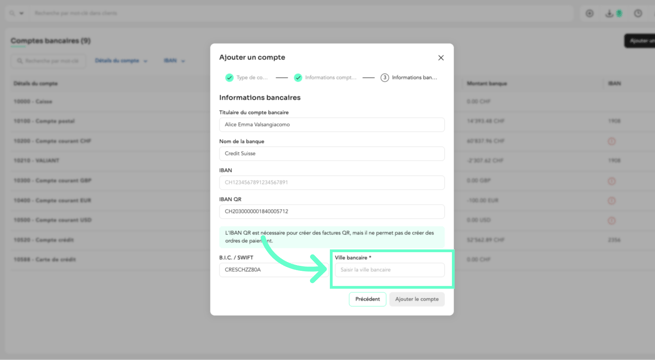Viewport: 655px width, 360px height.
Task: Click the Précédent button
Action: [x=368, y=299]
